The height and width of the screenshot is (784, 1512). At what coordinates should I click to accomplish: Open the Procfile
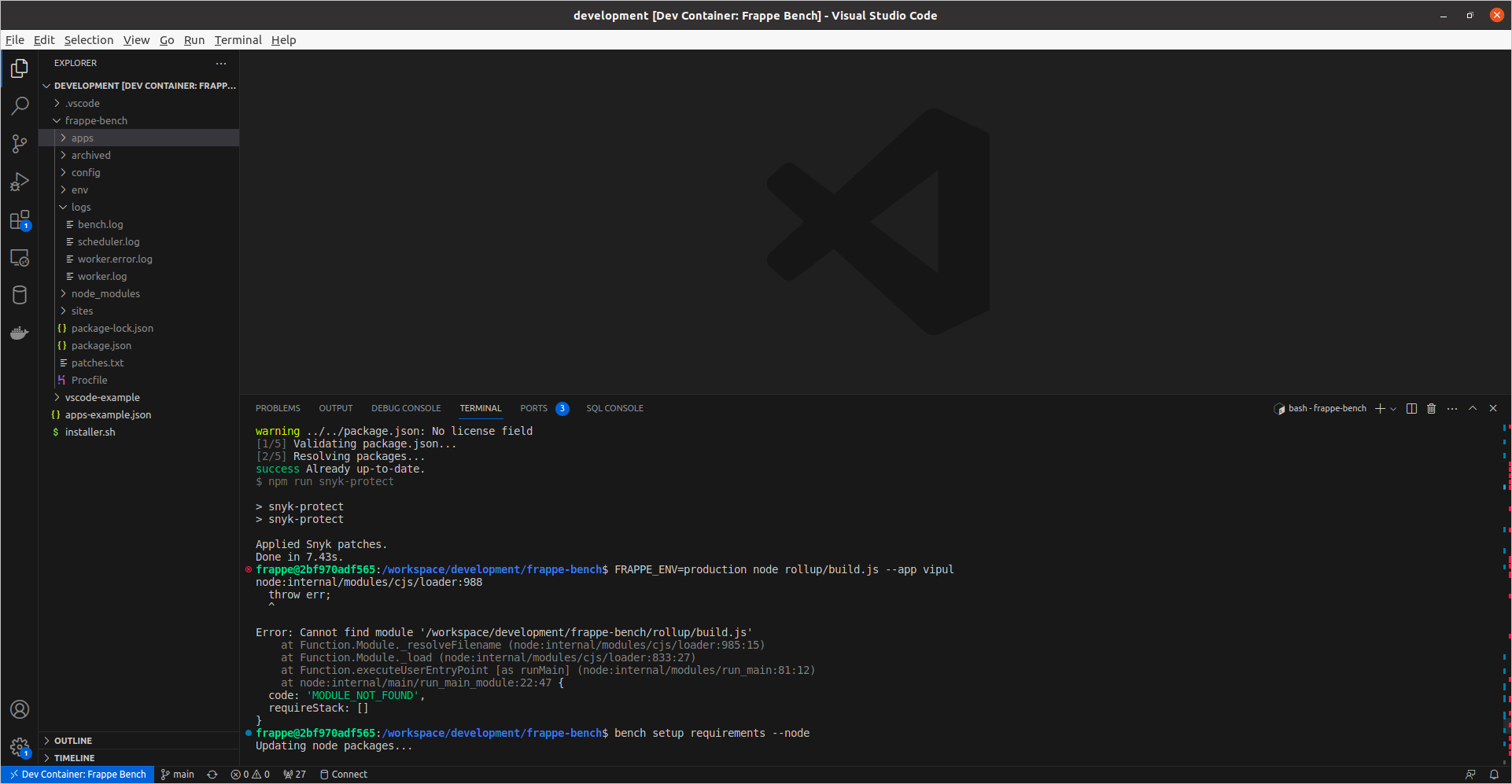pos(139,380)
